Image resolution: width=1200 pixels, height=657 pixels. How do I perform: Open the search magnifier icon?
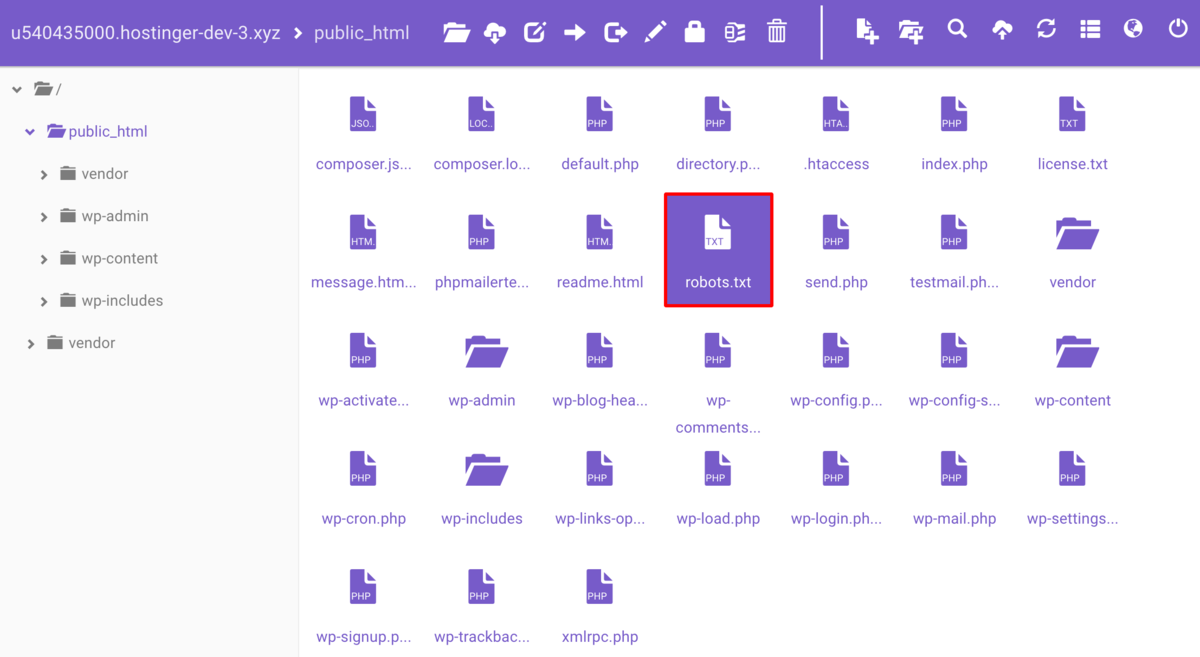[x=957, y=30]
